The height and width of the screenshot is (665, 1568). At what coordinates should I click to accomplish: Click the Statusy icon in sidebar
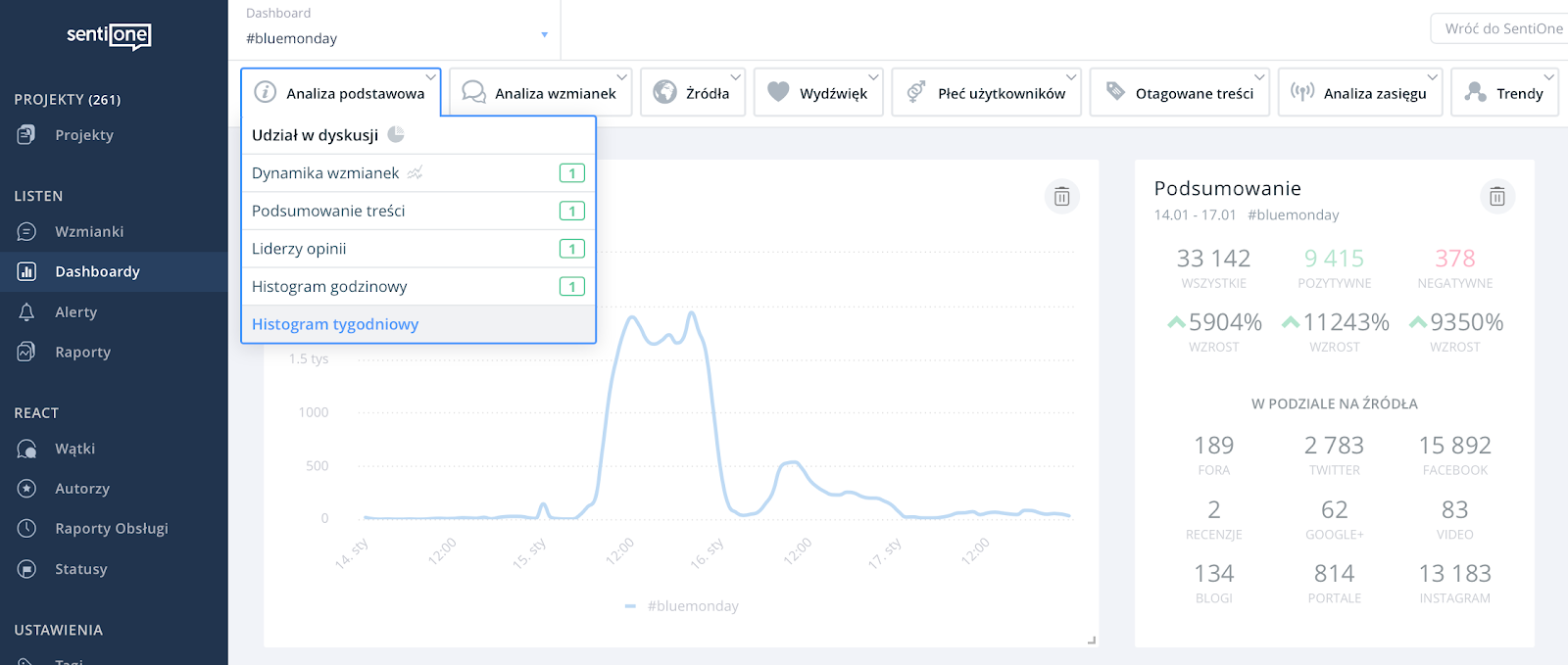(x=26, y=569)
